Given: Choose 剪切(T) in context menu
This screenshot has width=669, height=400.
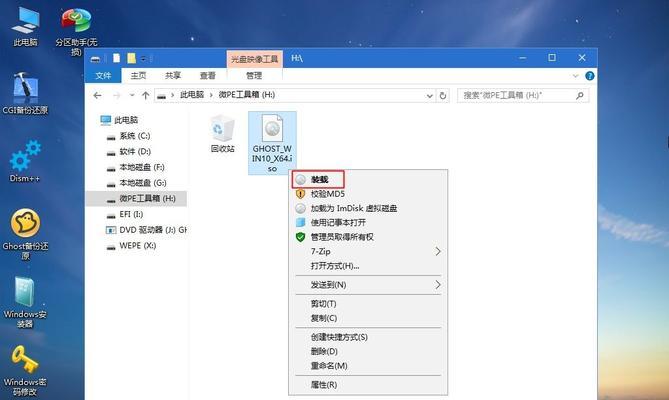Looking at the screenshot, I should coord(368,304).
